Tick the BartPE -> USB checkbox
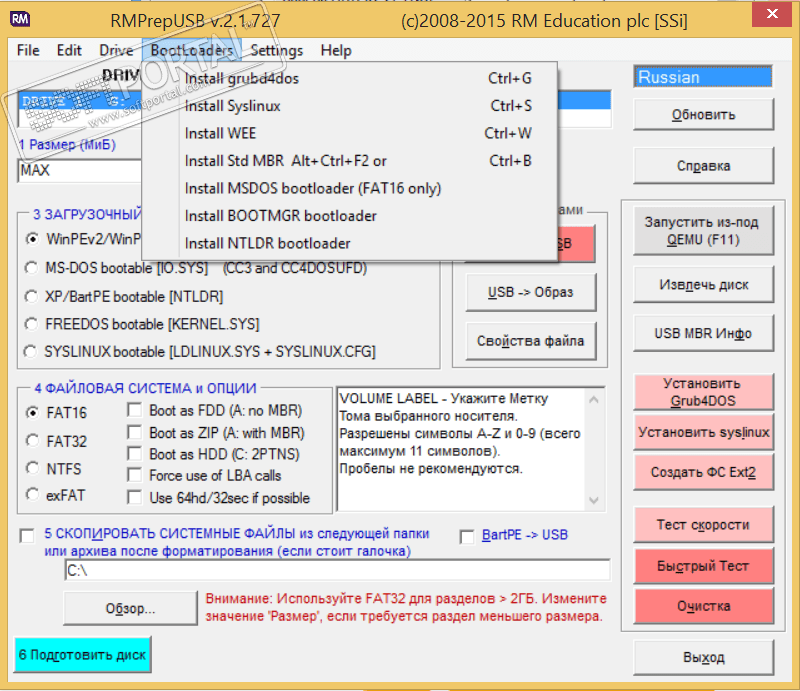This screenshot has height=691, width=800. 467,537
